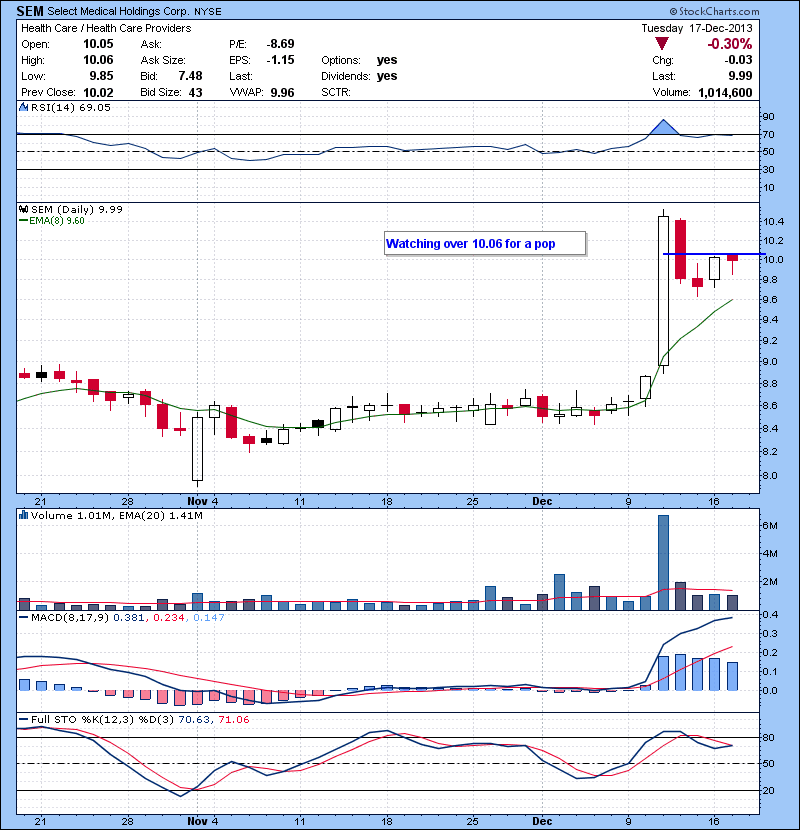Click the EMA(8) green legend line
This screenshot has width=800, height=830.
click(x=23, y=221)
